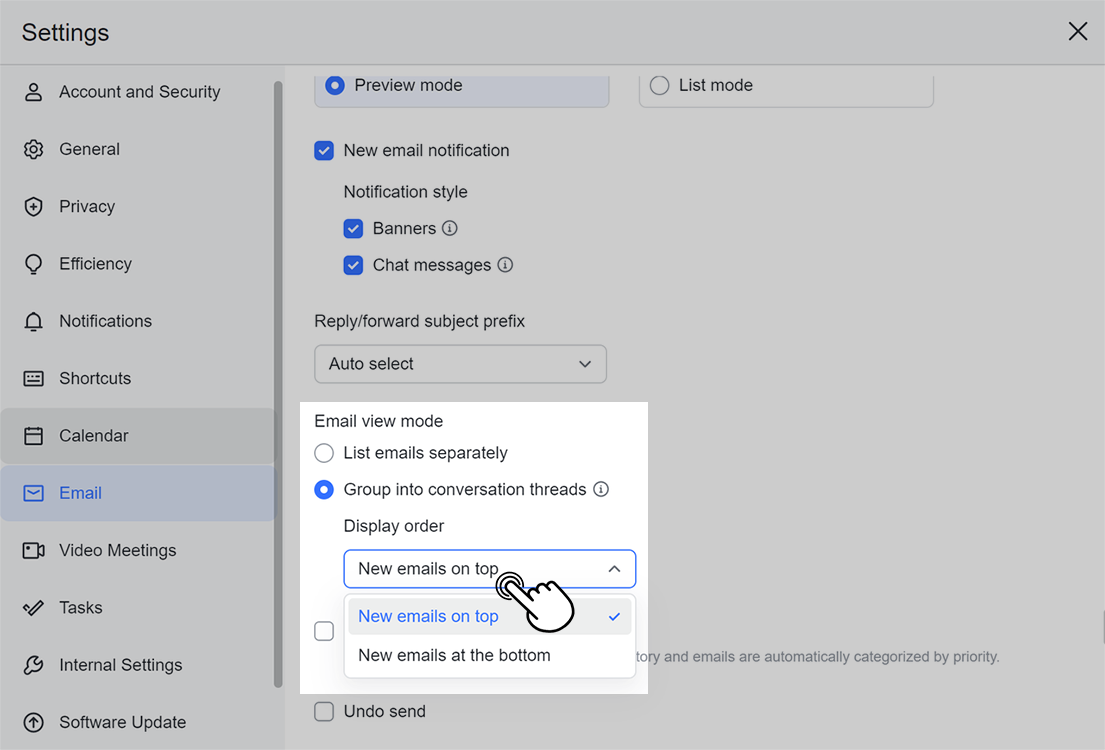Open Internal Settings section

click(138, 665)
